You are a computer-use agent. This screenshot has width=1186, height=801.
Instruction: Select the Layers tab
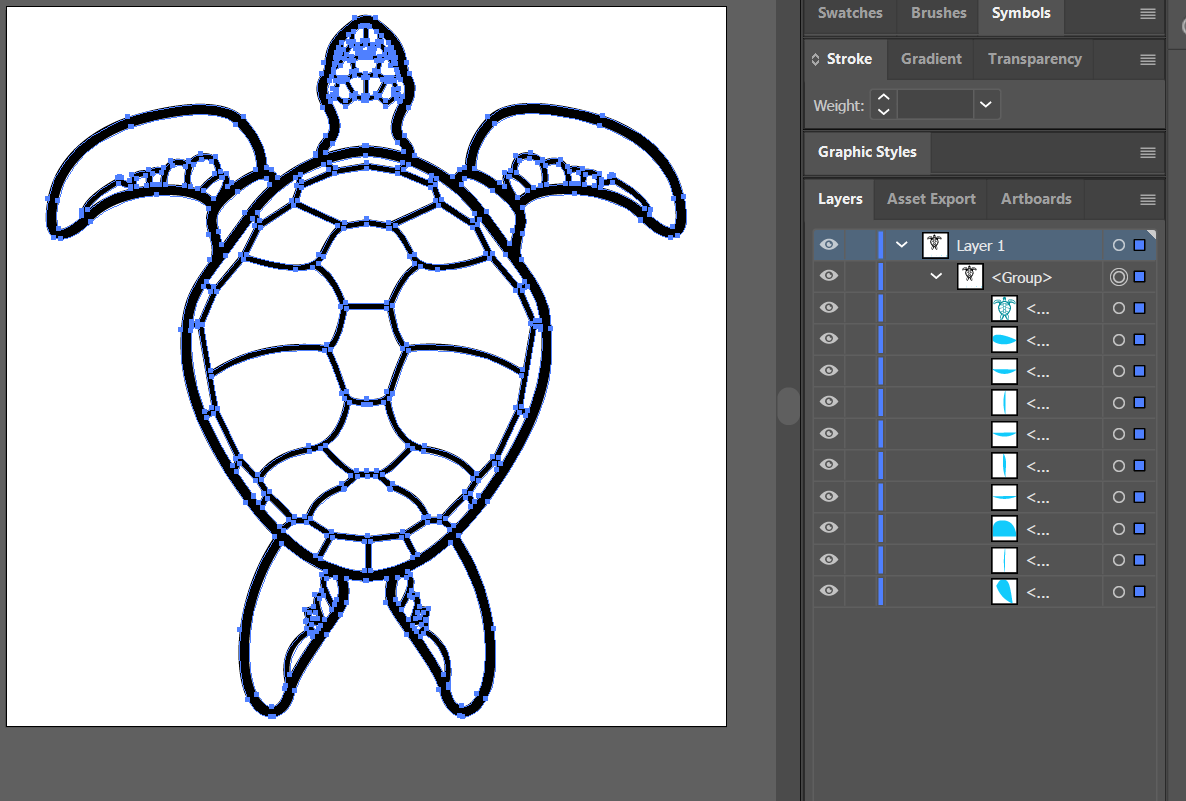click(x=840, y=199)
